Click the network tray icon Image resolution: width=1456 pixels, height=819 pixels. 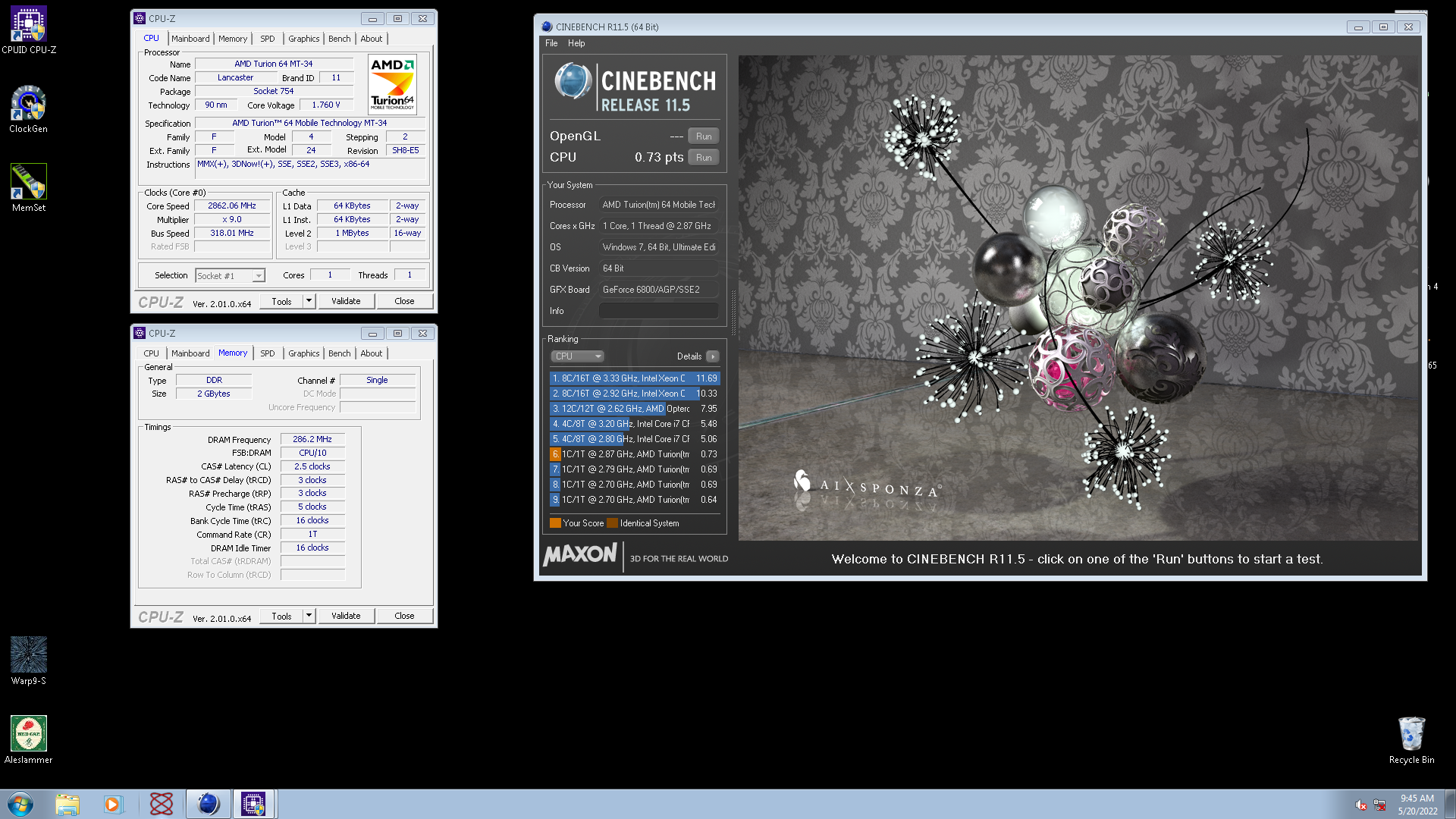pyautogui.click(x=1379, y=805)
